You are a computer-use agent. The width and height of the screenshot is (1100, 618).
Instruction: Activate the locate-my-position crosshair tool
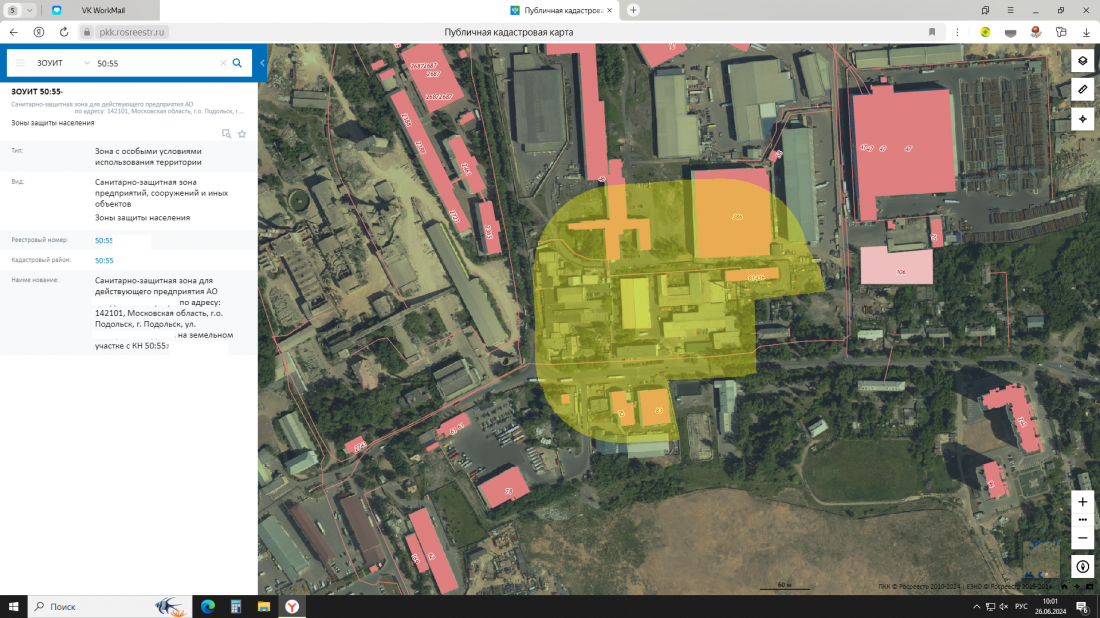pos(1082,119)
